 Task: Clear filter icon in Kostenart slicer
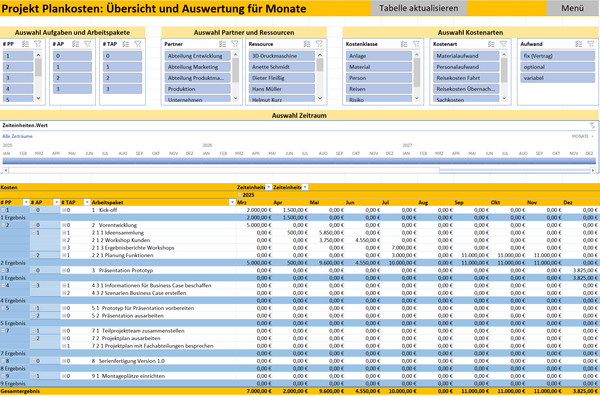coord(504,44)
